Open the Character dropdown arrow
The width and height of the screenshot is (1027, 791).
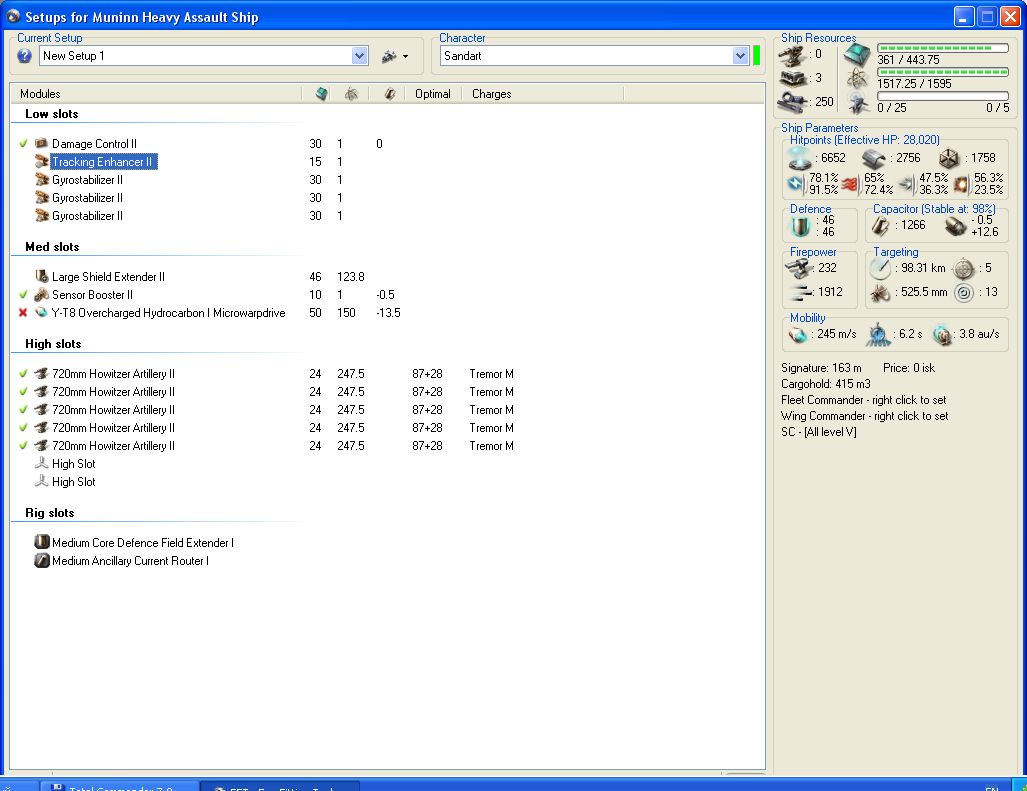point(740,56)
